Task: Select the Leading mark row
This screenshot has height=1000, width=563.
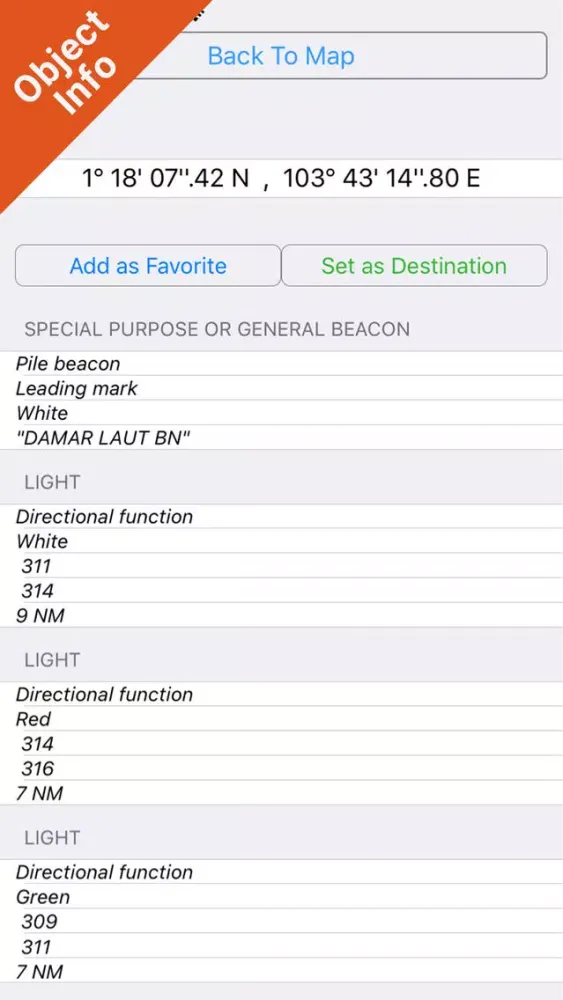Action: (281, 388)
